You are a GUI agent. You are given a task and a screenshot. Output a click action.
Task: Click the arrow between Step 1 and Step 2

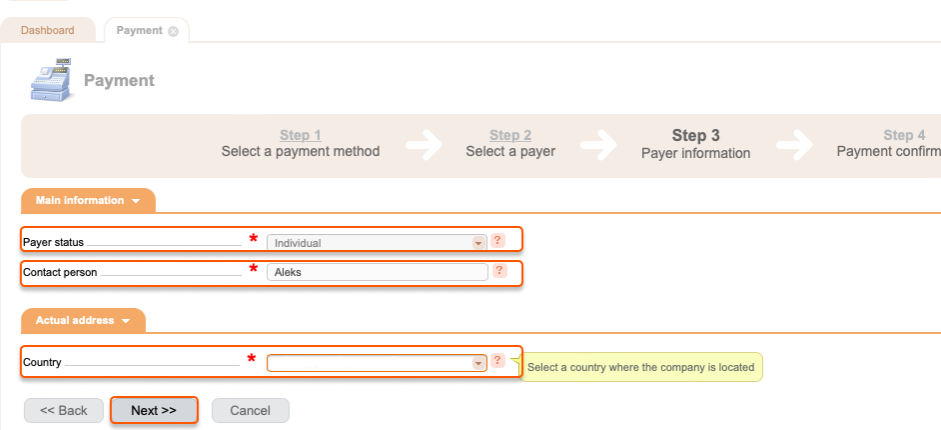click(424, 145)
